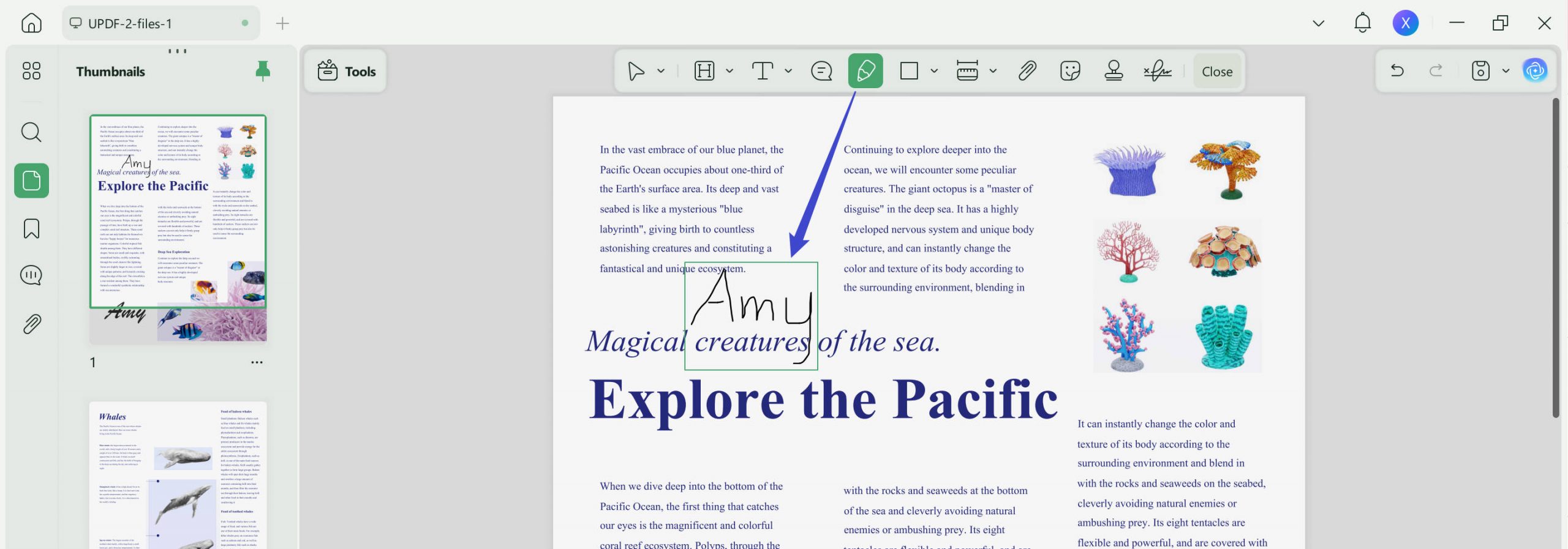Undo the last action
The height and width of the screenshot is (549, 1568).
tap(1397, 71)
